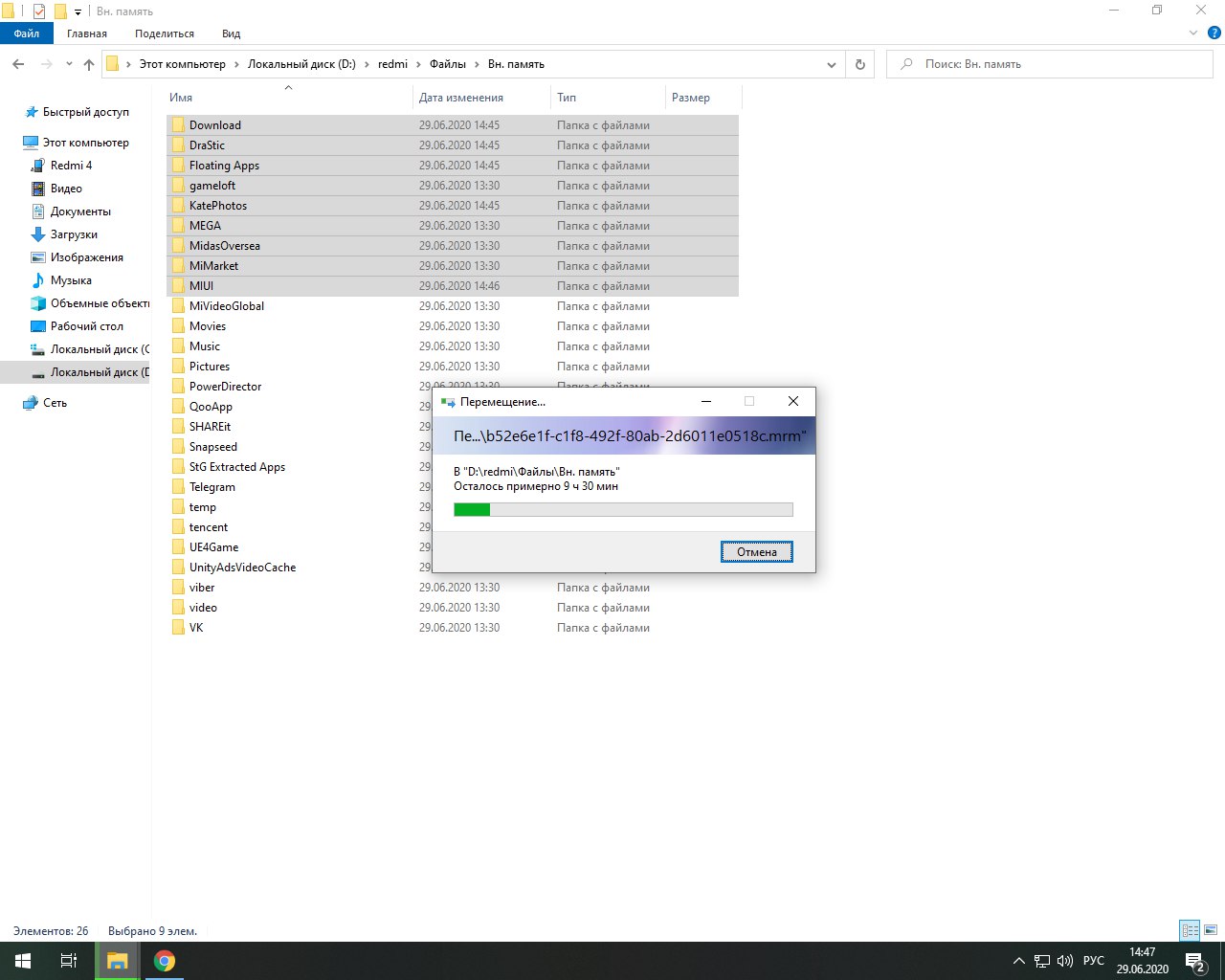Sort by the Размер column header
This screenshot has height=980, width=1225.
point(703,98)
